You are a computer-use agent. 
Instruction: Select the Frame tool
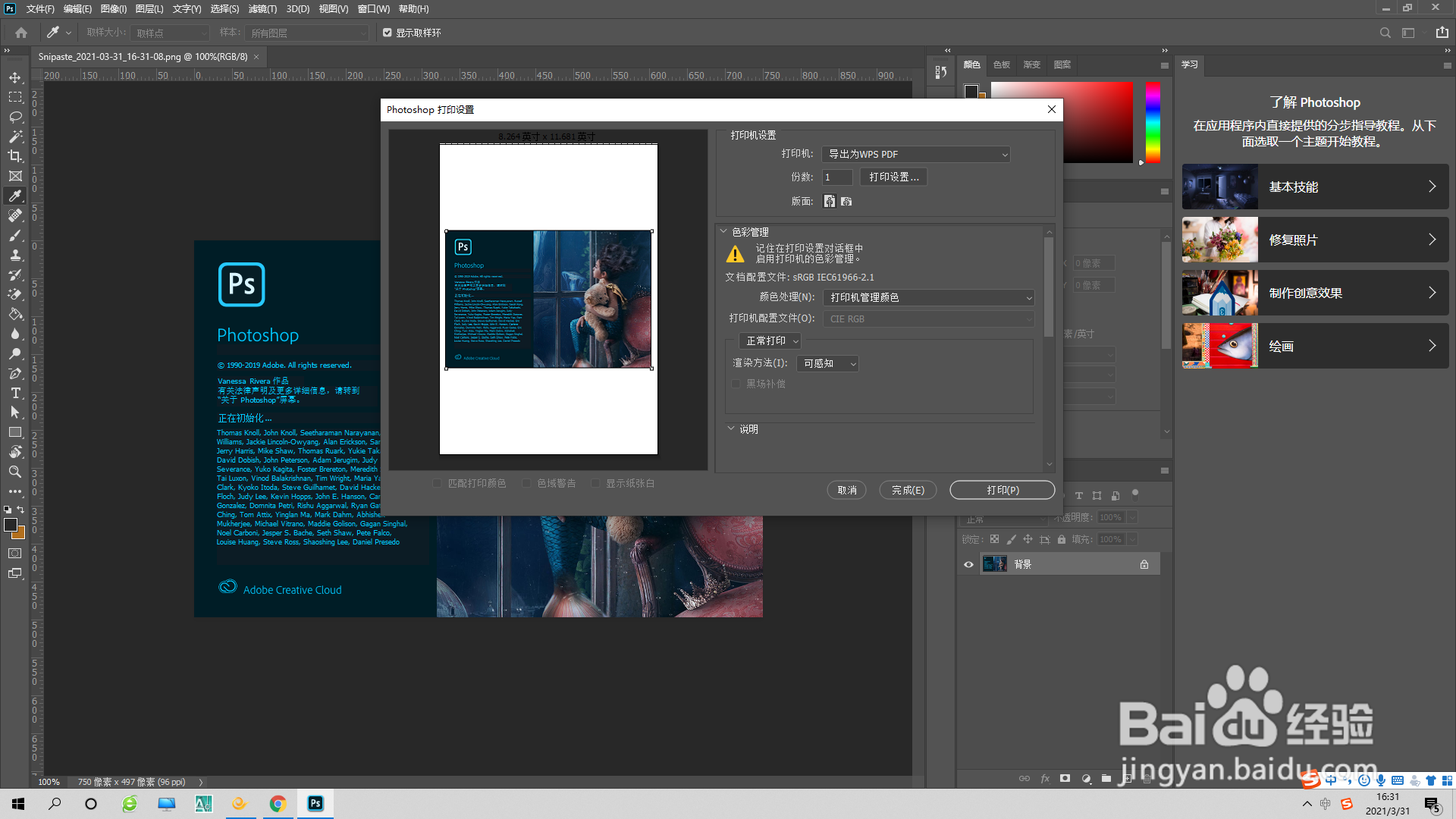(15, 176)
